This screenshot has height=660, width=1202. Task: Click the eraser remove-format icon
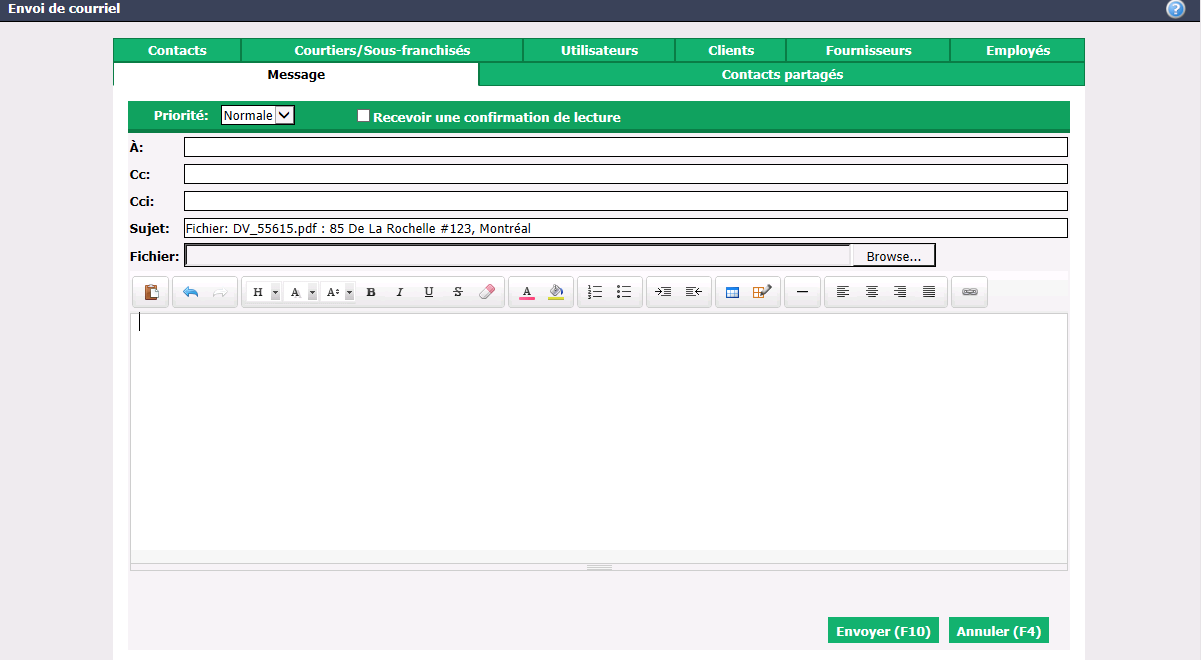coord(487,292)
